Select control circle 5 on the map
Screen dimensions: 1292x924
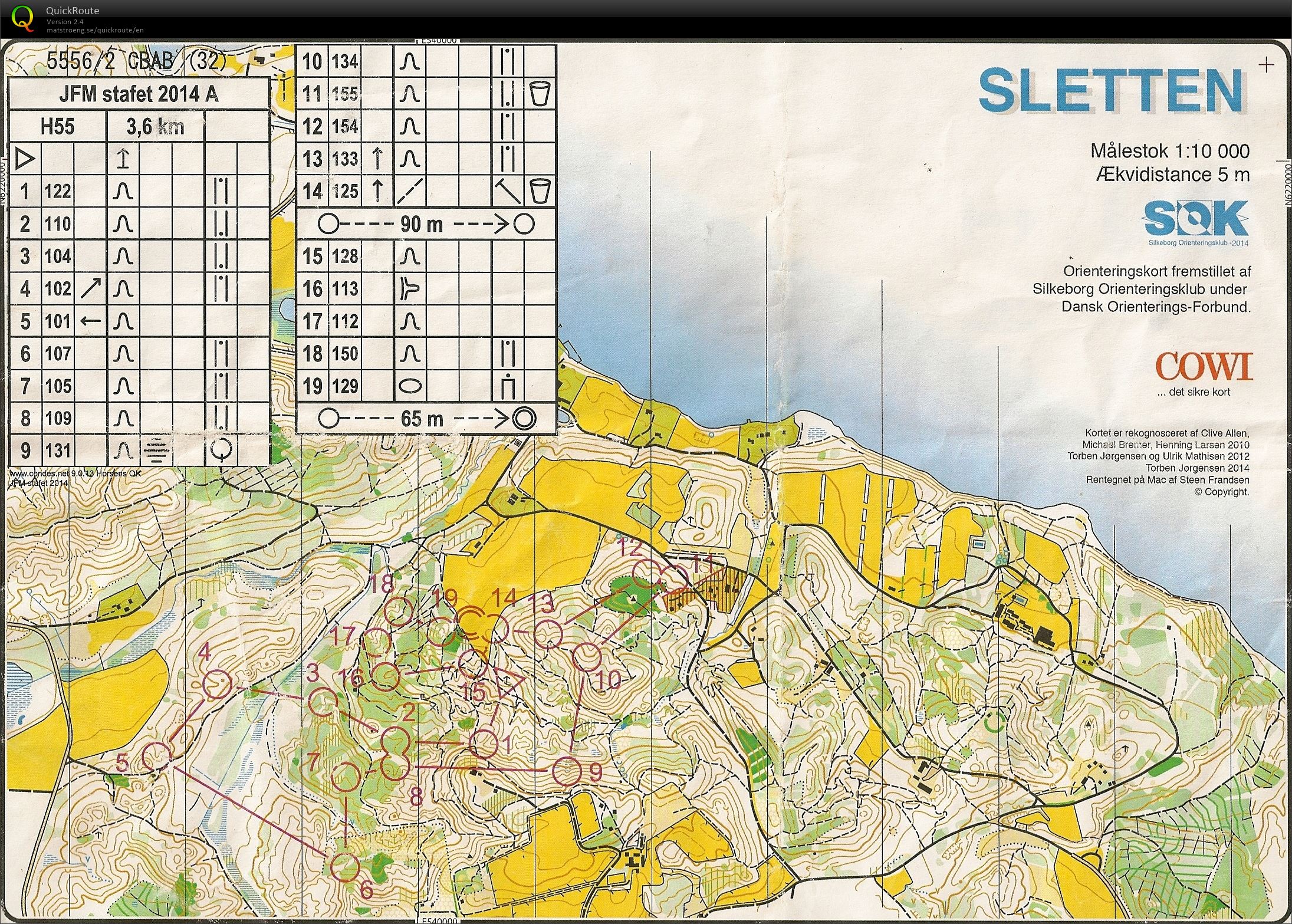pyautogui.click(x=157, y=757)
